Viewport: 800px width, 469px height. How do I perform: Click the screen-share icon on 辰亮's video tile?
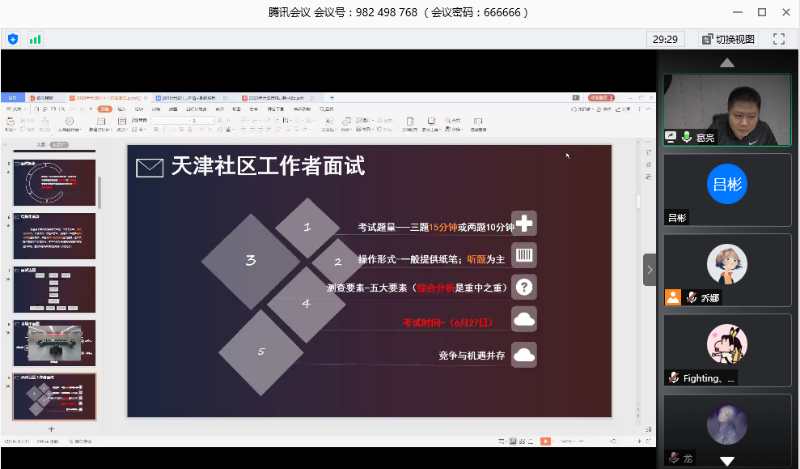[672, 137]
